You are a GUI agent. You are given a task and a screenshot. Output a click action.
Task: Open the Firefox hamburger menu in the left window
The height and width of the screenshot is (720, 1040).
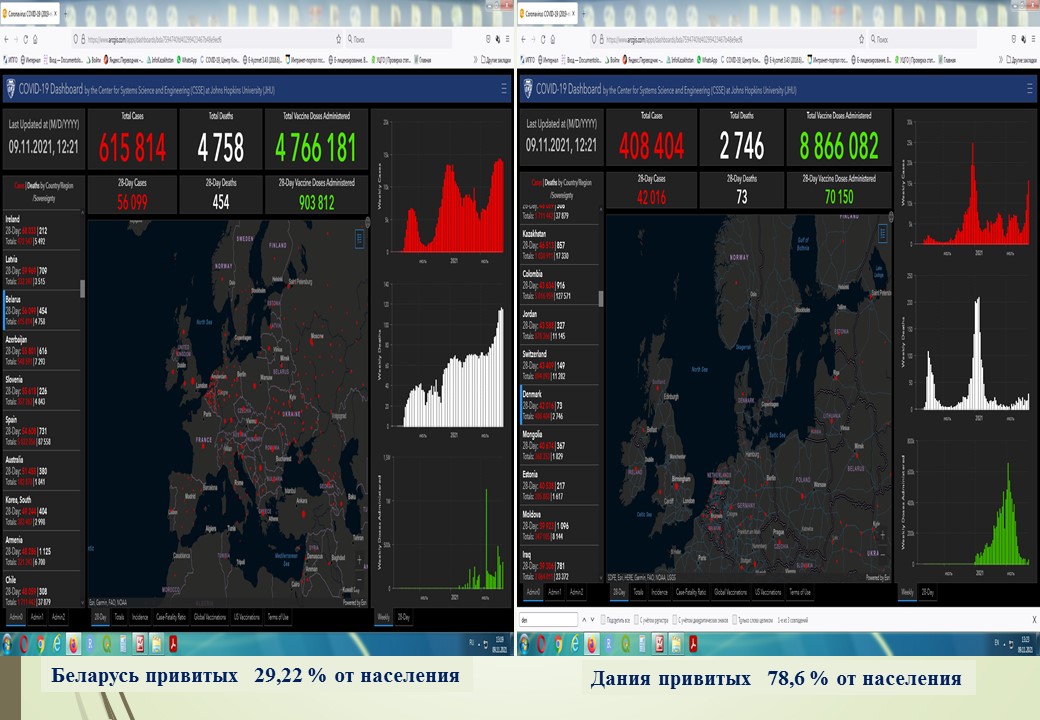tap(507, 39)
